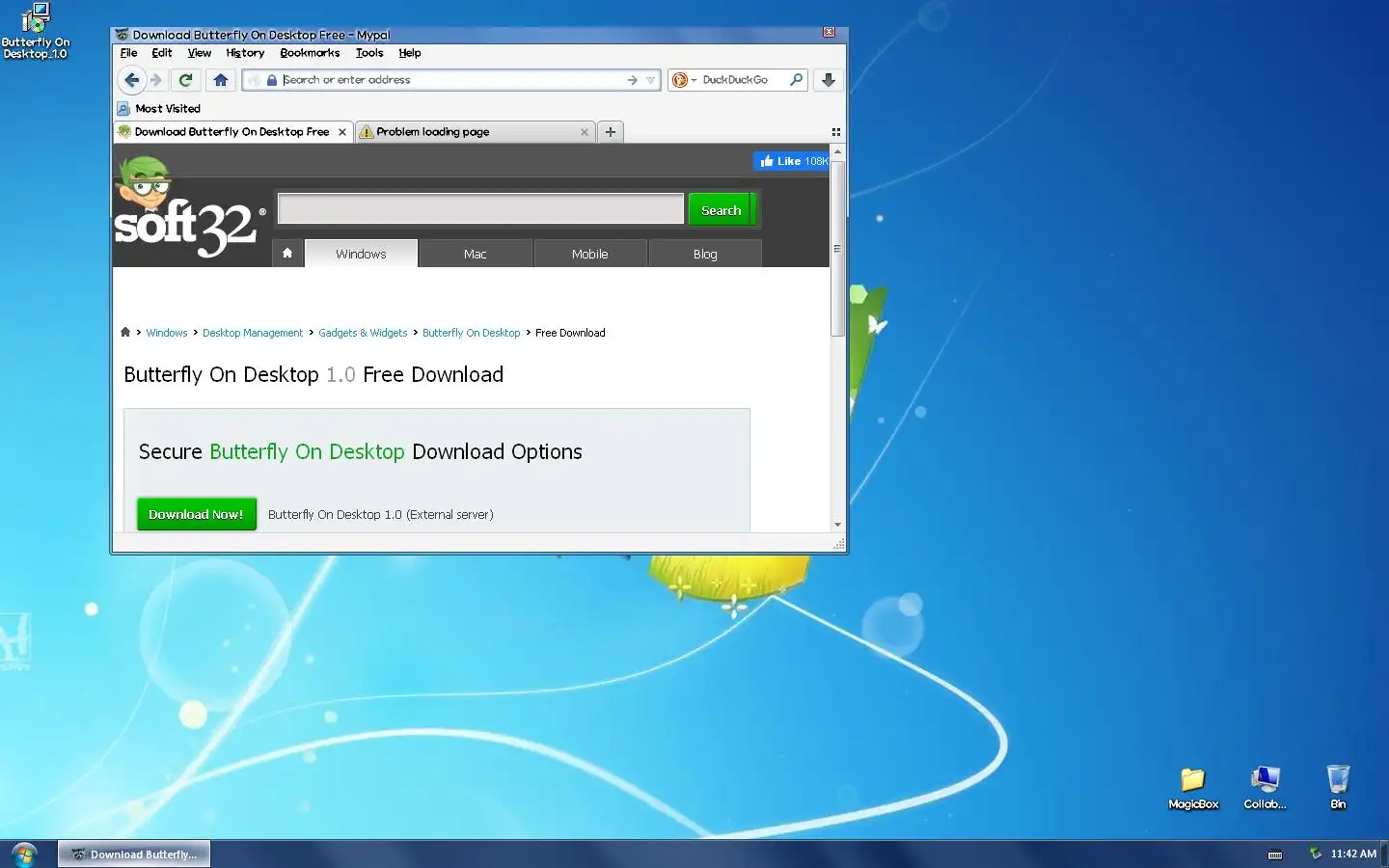This screenshot has width=1389, height=868.
Task: Click the Forward navigation arrow
Action: click(x=156, y=80)
